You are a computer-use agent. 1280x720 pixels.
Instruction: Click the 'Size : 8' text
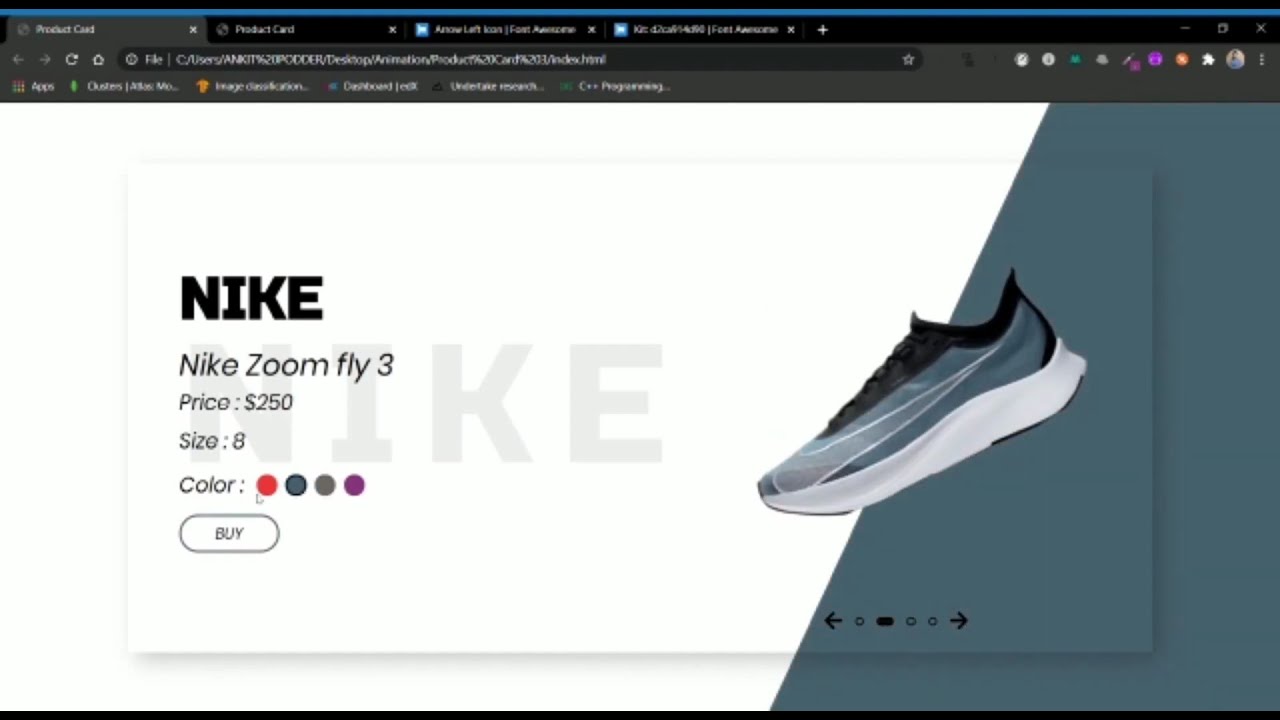(211, 441)
